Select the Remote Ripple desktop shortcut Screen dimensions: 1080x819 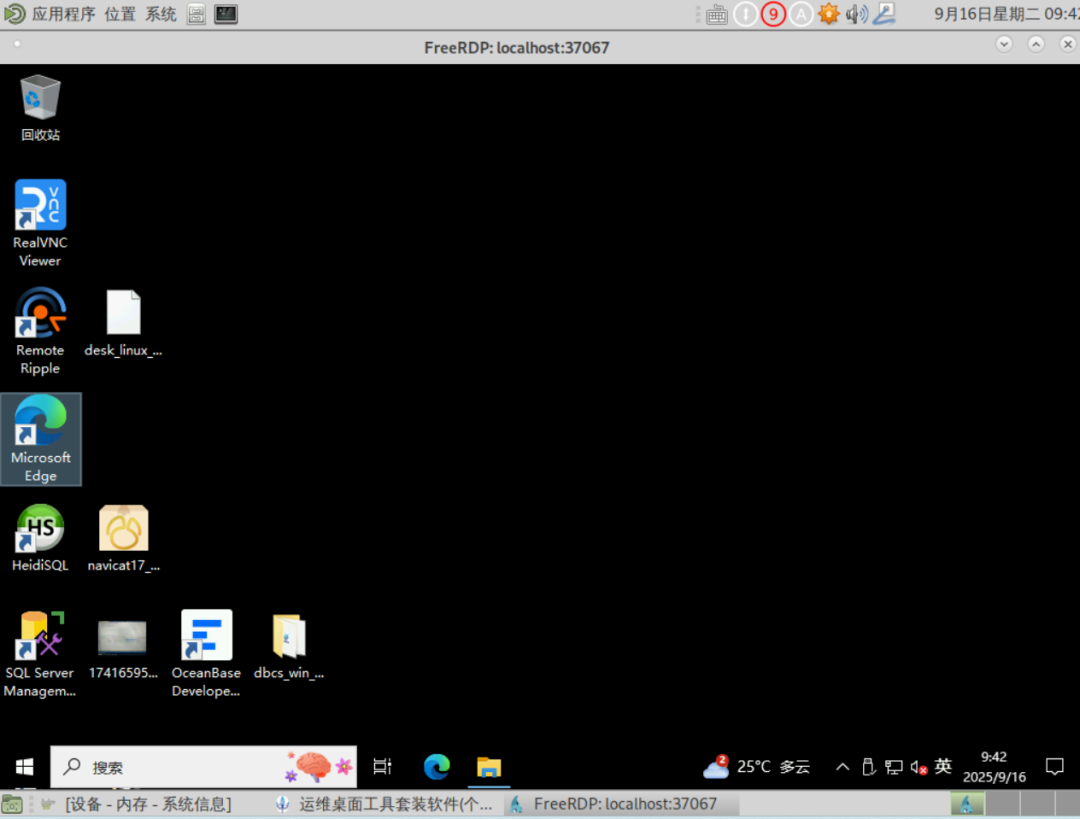click(40, 331)
